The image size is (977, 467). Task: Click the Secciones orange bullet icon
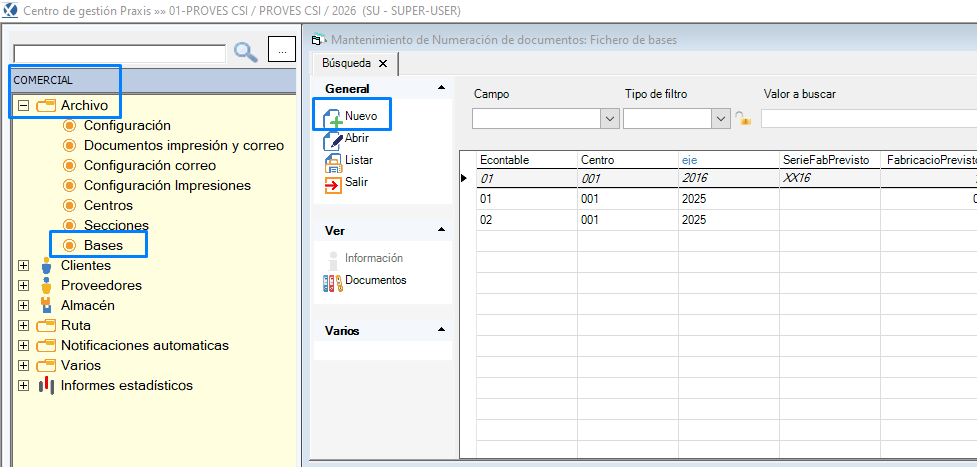[70, 225]
